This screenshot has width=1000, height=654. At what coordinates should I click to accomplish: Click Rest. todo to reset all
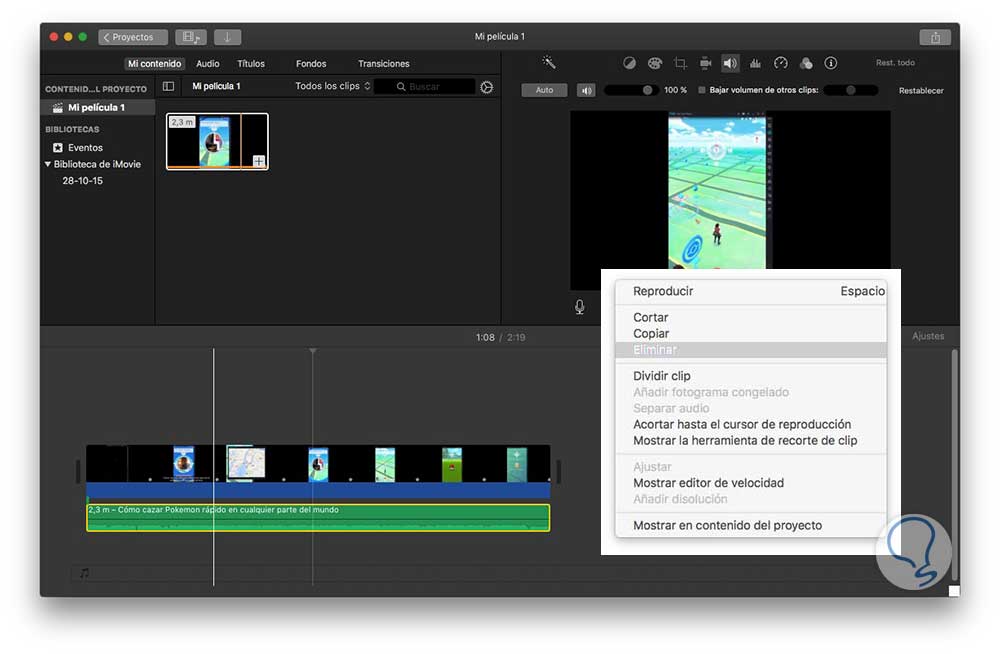895,63
